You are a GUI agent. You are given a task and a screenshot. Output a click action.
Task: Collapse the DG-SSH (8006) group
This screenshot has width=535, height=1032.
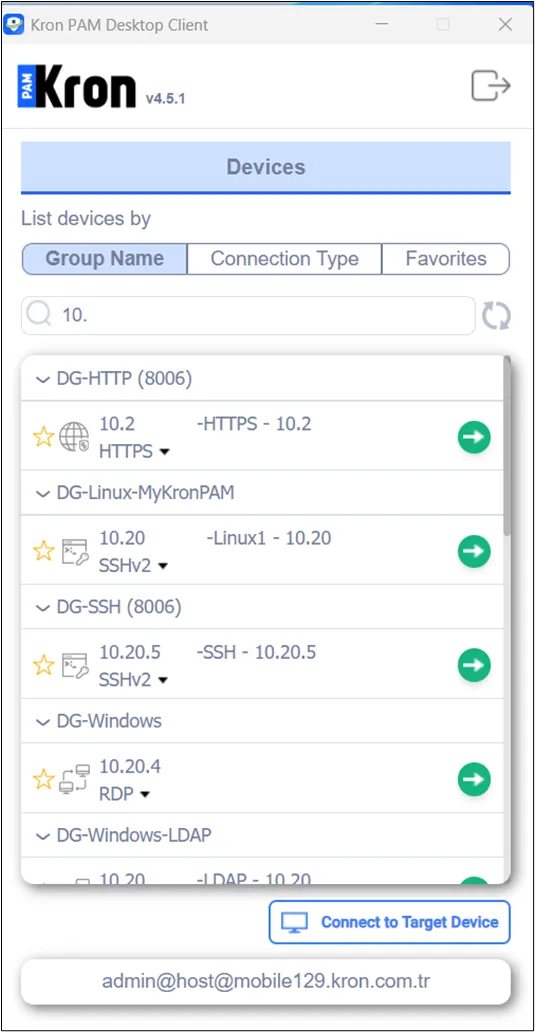(x=43, y=608)
